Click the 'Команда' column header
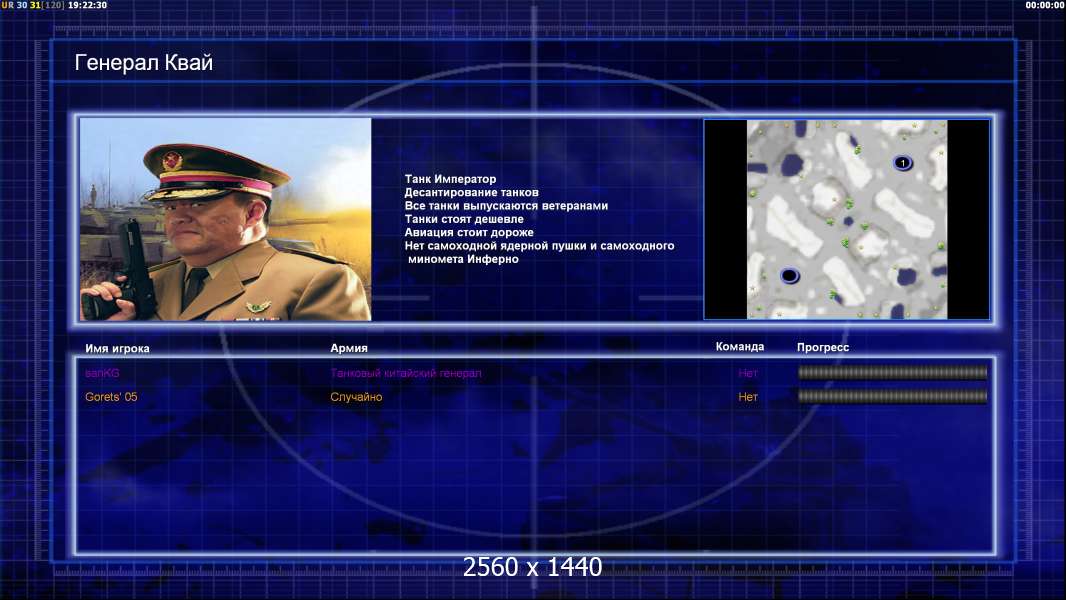The width and height of the screenshot is (1066, 600). point(740,347)
